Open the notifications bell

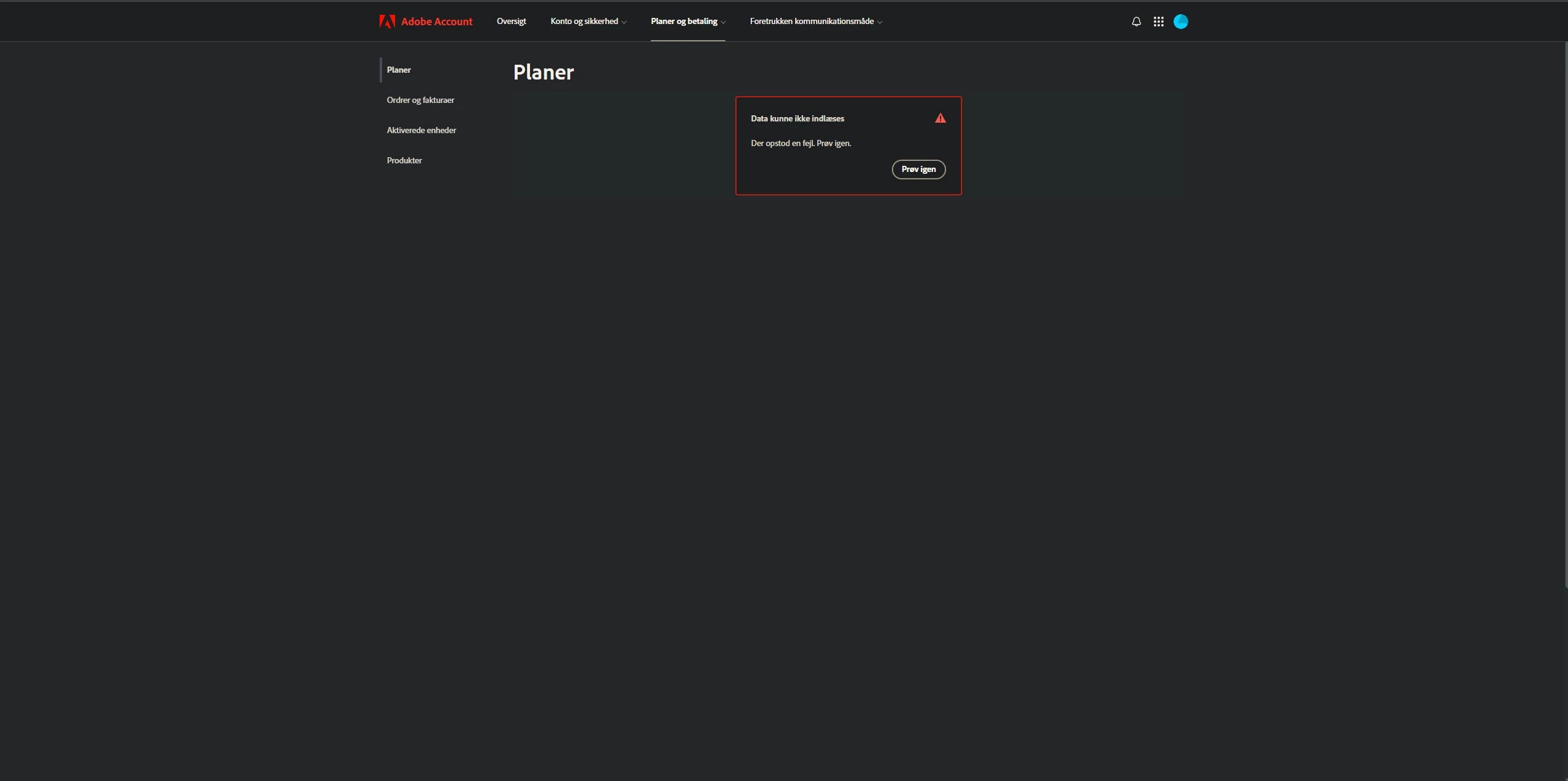pyautogui.click(x=1136, y=22)
